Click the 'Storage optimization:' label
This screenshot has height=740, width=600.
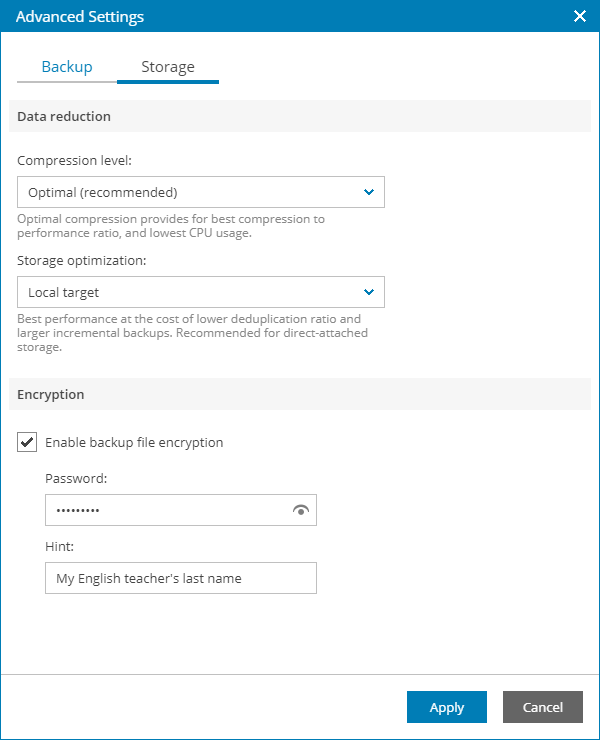click(83, 260)
